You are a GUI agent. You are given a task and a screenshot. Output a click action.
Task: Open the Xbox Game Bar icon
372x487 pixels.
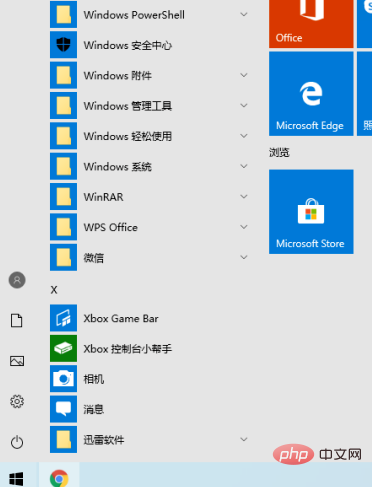63,318
